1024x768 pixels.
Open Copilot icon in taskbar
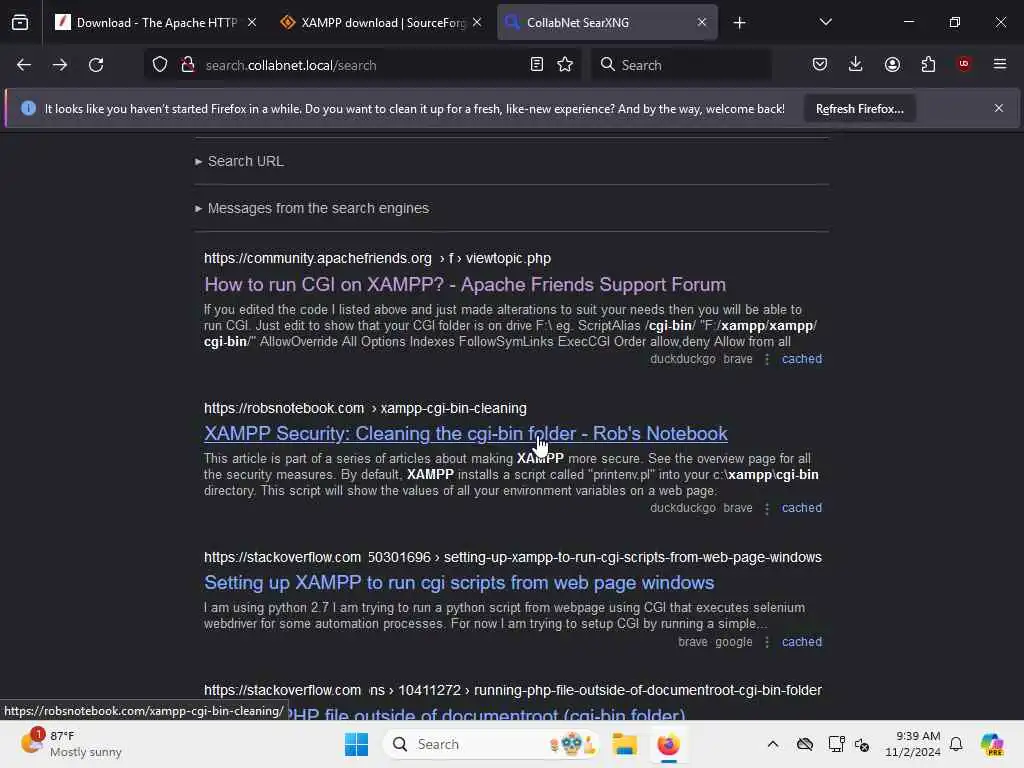(x=992, y=744)
